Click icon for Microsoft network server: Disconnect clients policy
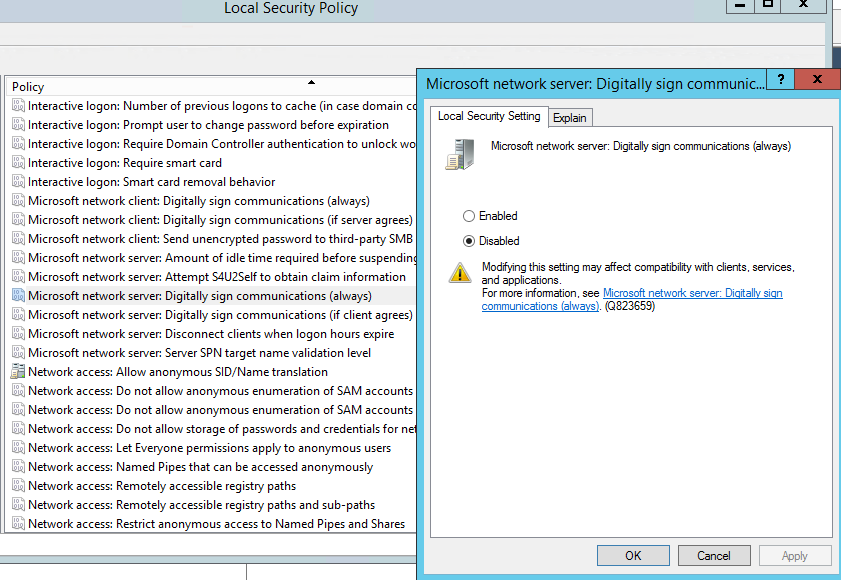 pyautogui.click(x=18, y=334)
